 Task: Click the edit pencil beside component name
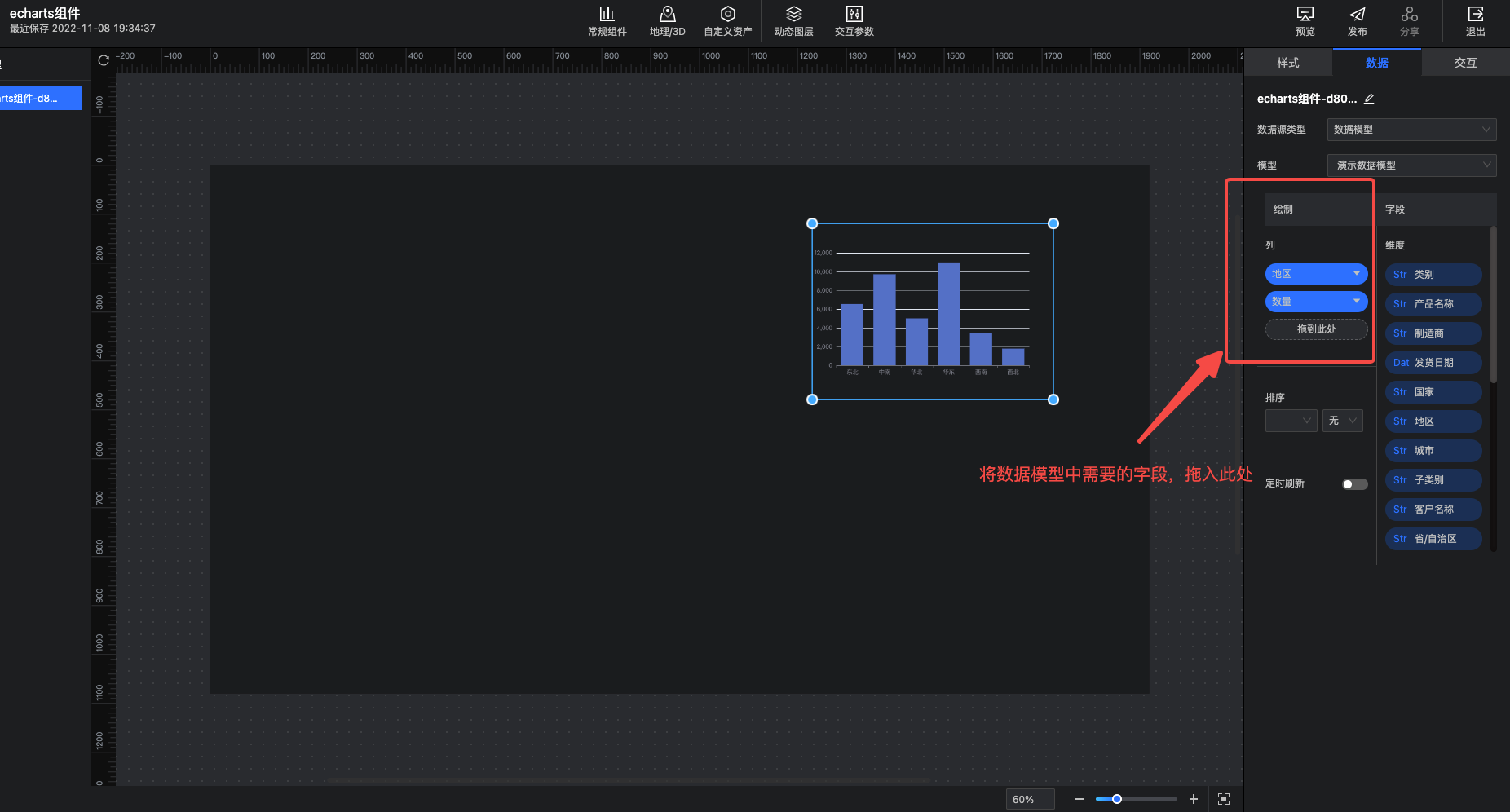(x=1369, y=99)
